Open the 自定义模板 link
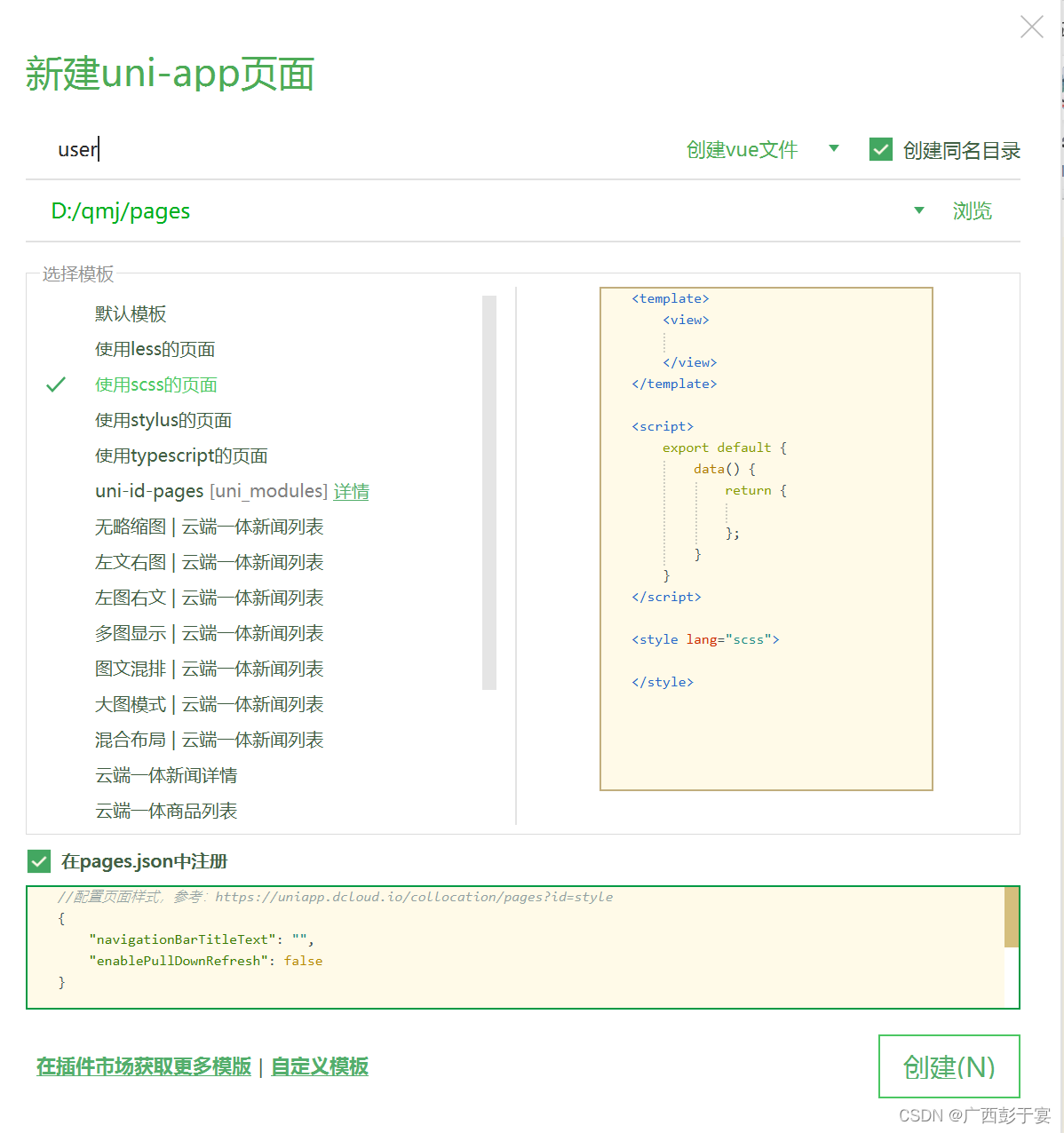The height and width of the screenshot is (1133, 1064). pos(319,1066)
